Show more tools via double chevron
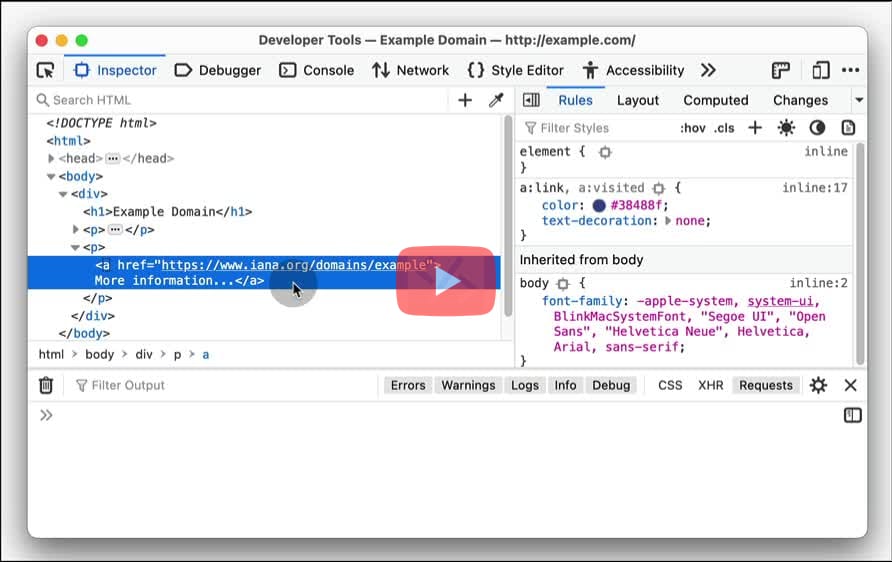 coord(708,71)
